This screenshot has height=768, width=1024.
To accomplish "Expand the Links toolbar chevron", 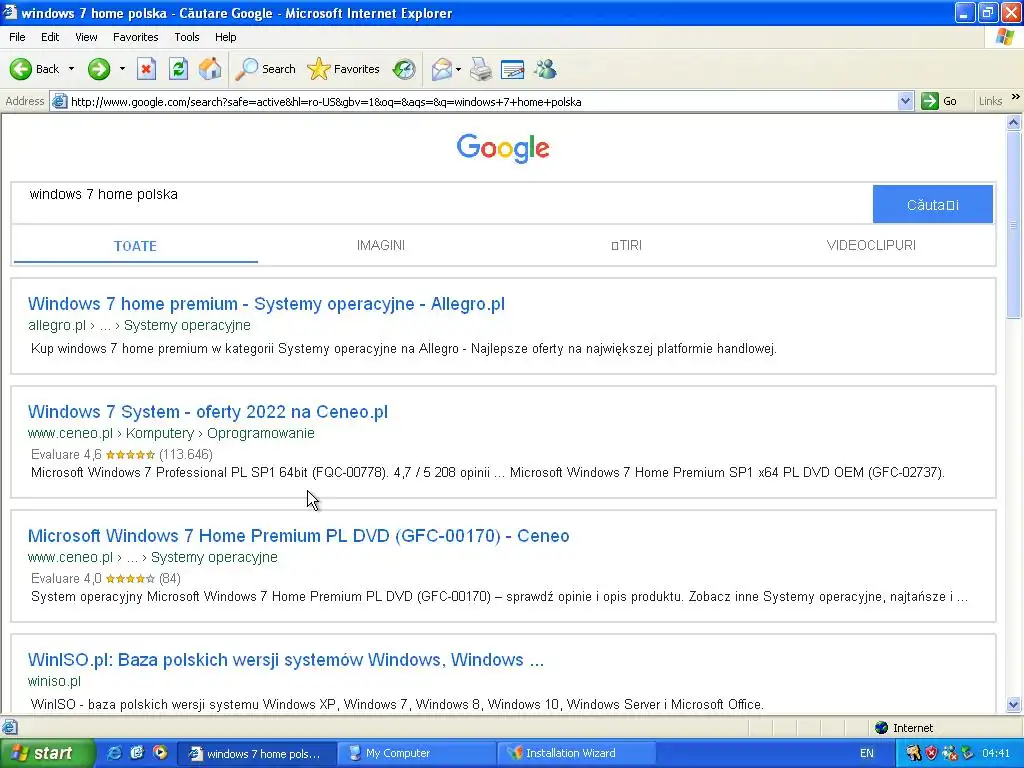I will tap(1016, 97).
